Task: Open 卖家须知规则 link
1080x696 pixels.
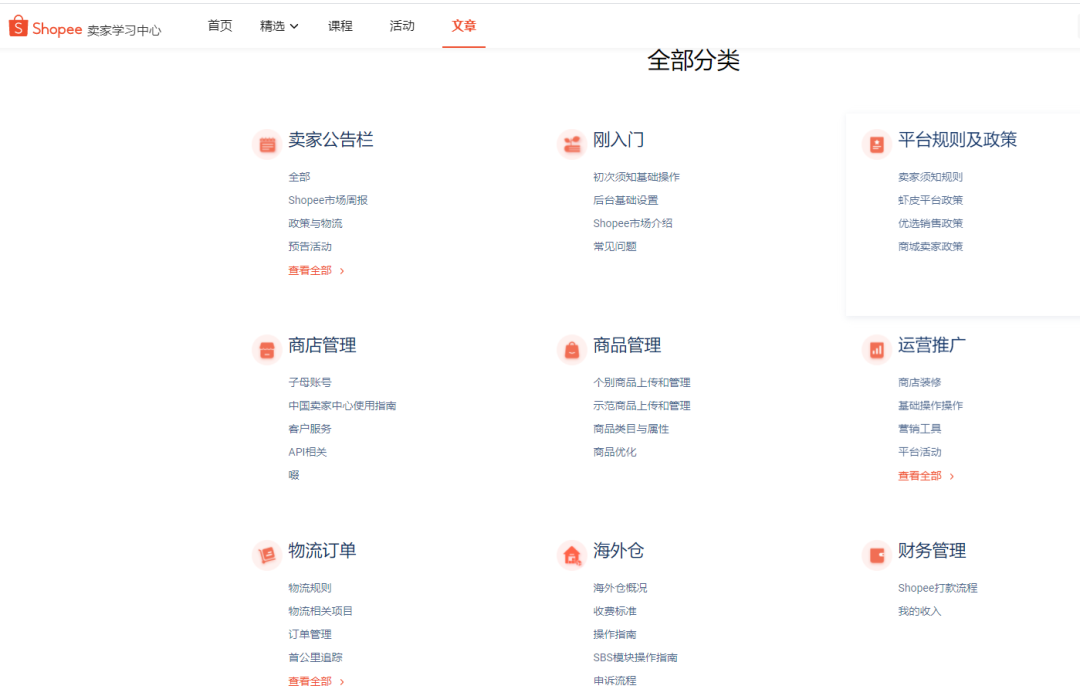Action: click(930, 177)
